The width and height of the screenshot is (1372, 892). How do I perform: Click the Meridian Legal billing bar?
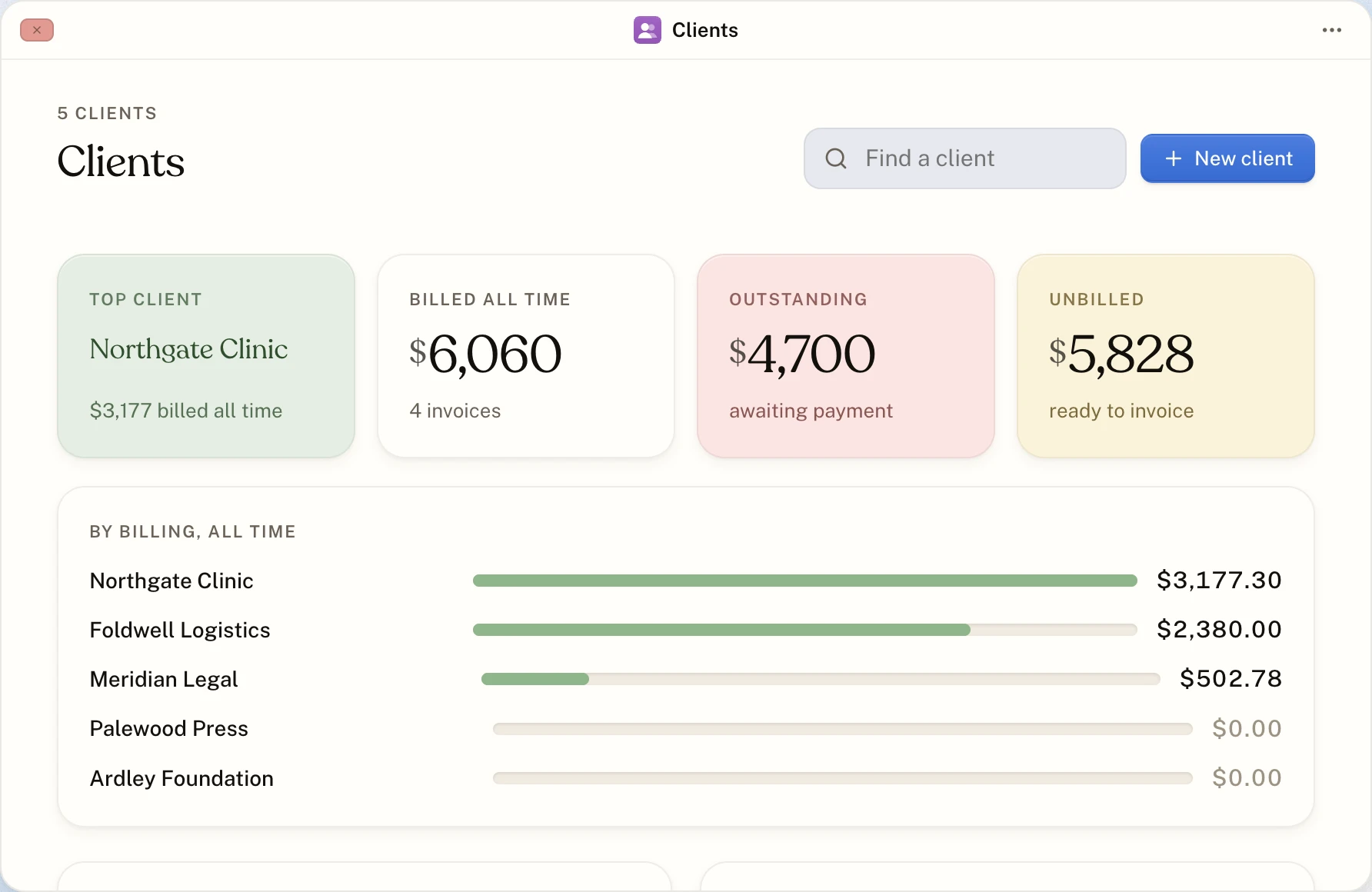pos(821,679)
